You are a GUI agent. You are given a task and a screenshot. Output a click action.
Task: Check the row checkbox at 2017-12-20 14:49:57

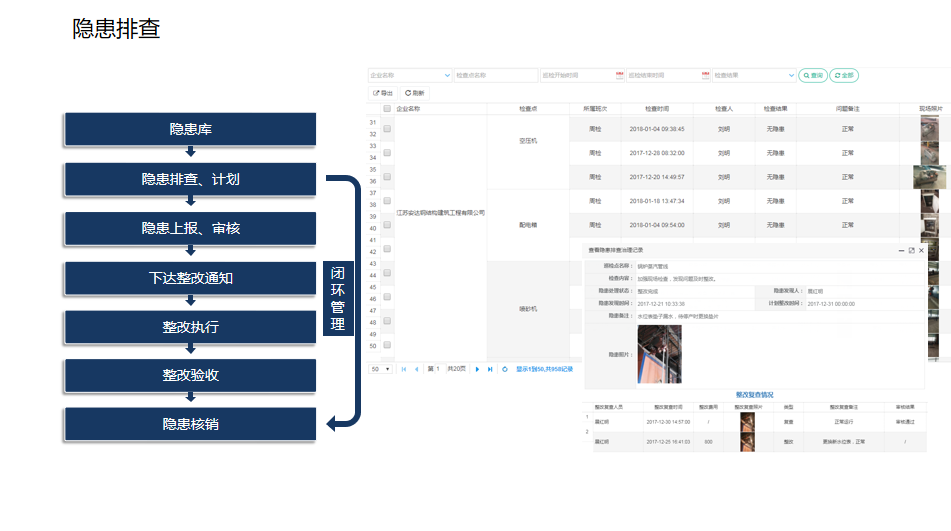(387, 177)
